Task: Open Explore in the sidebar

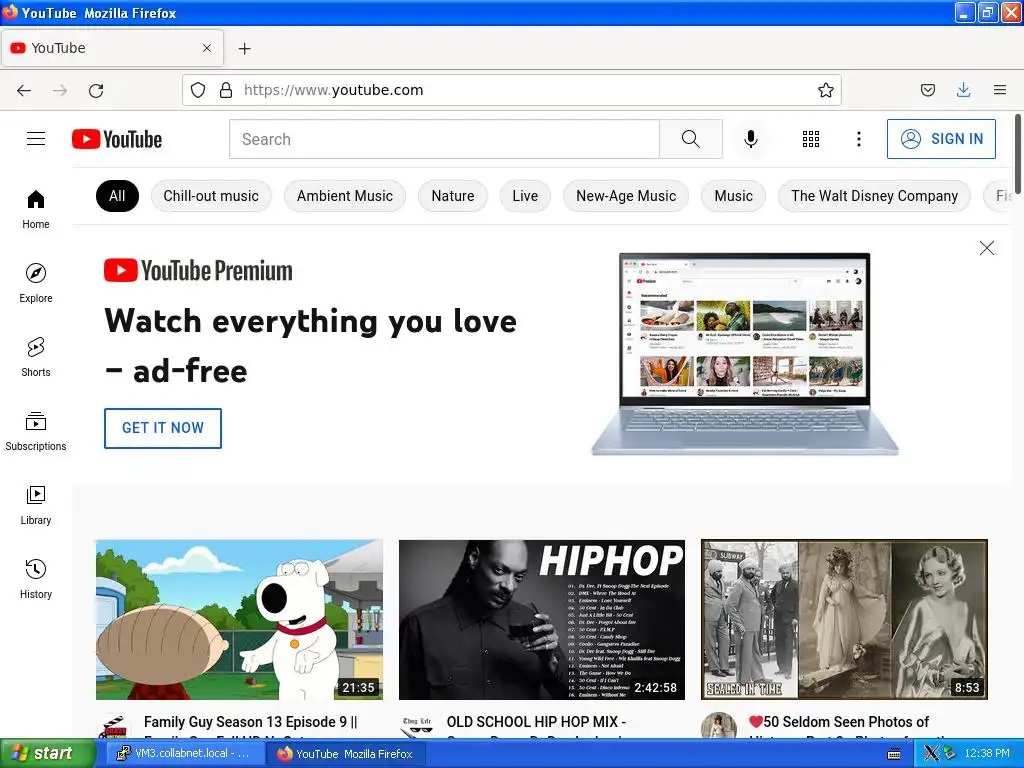Action: [36, 283]
